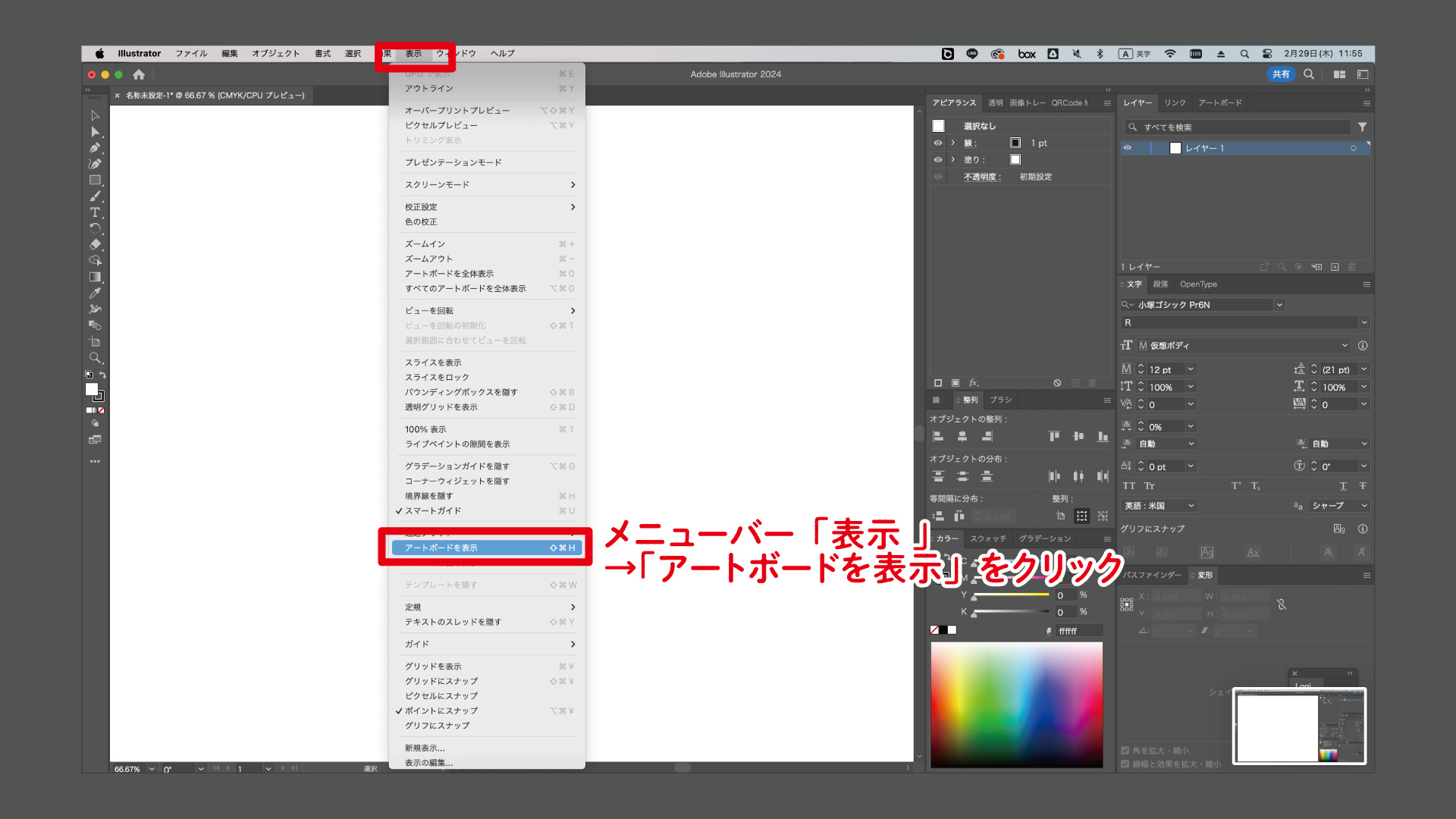Toggle visibility of the 塗り appearance row
Viewport: 1456px width, 819px height.
(938, 159)
